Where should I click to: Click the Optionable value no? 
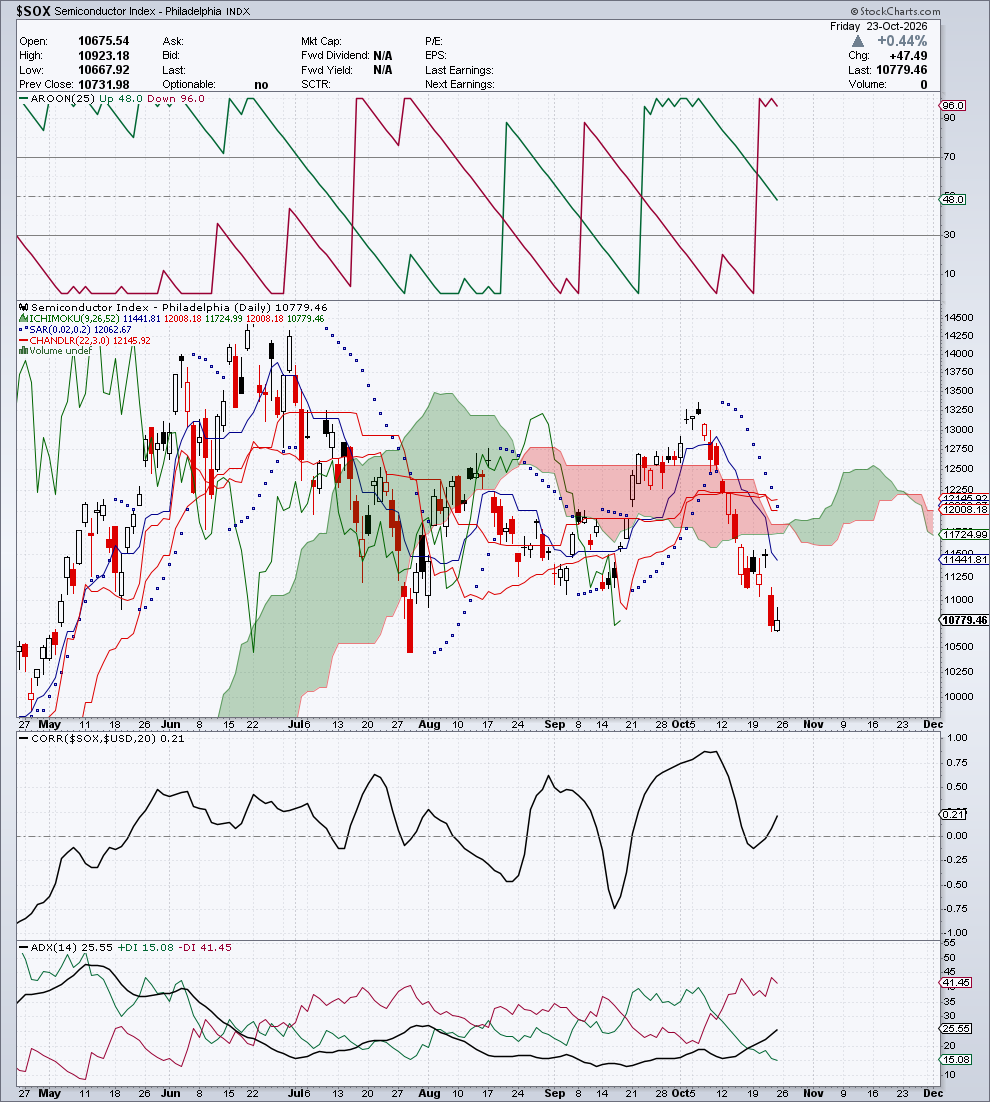coord(261,84)
